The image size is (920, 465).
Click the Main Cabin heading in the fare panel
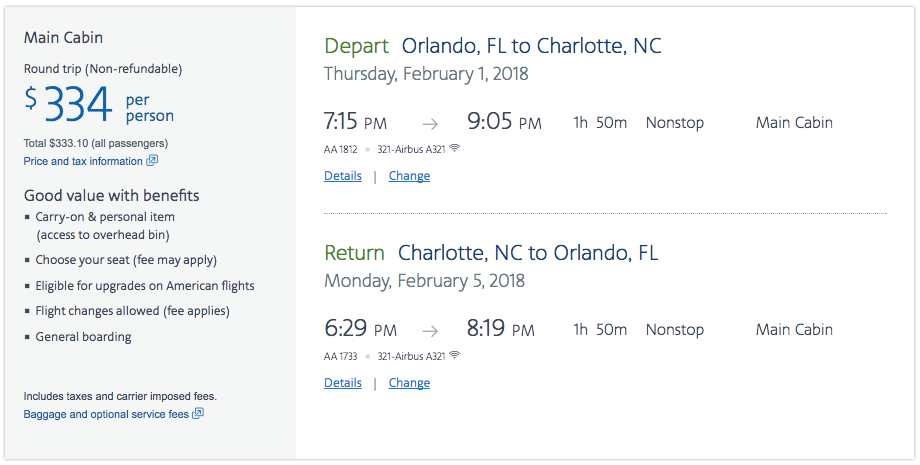click(63, 38)
